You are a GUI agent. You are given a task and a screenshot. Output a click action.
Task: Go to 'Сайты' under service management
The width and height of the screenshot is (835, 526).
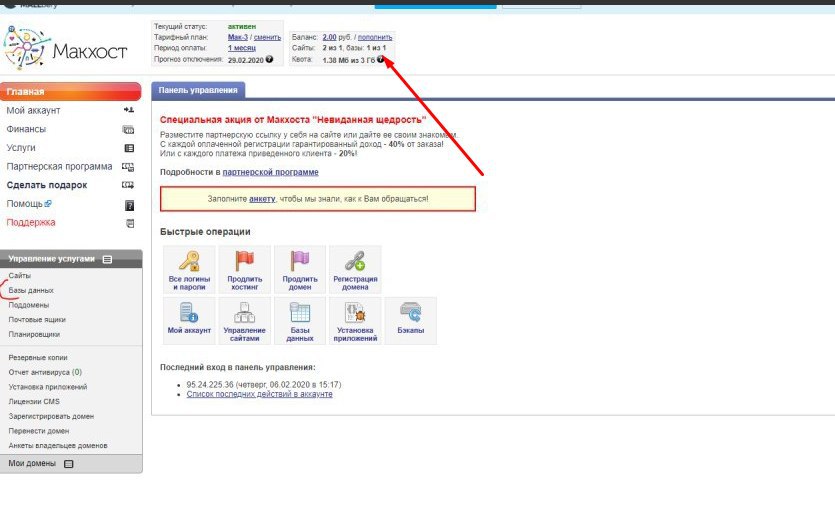(x=20, y=275)
